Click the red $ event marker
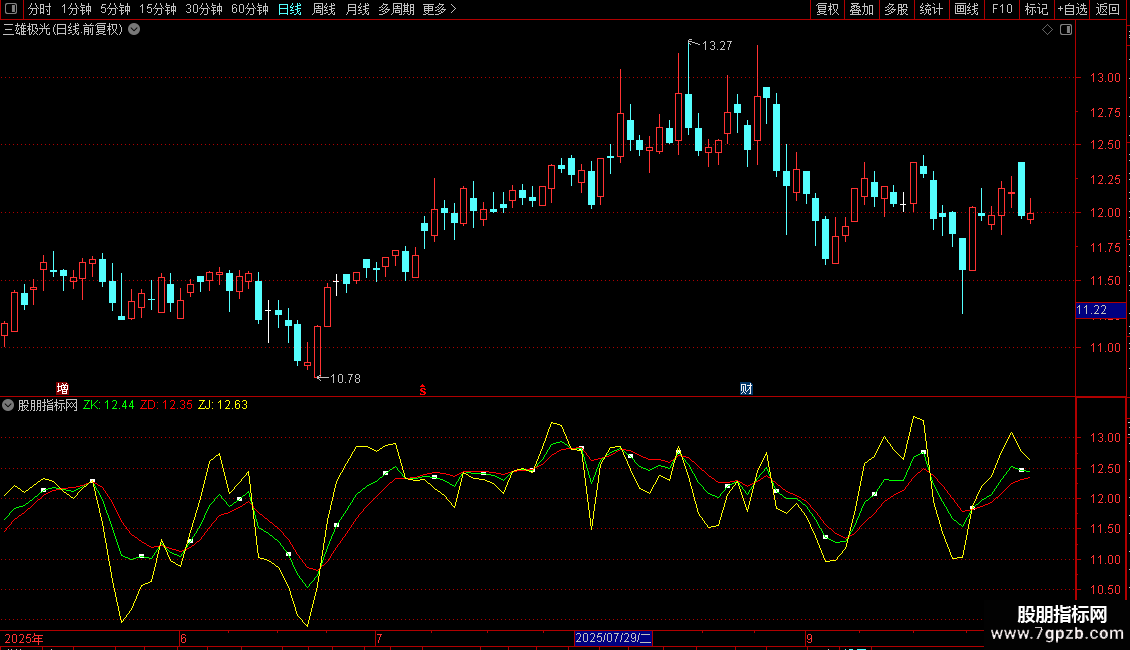 click(423, 390)
